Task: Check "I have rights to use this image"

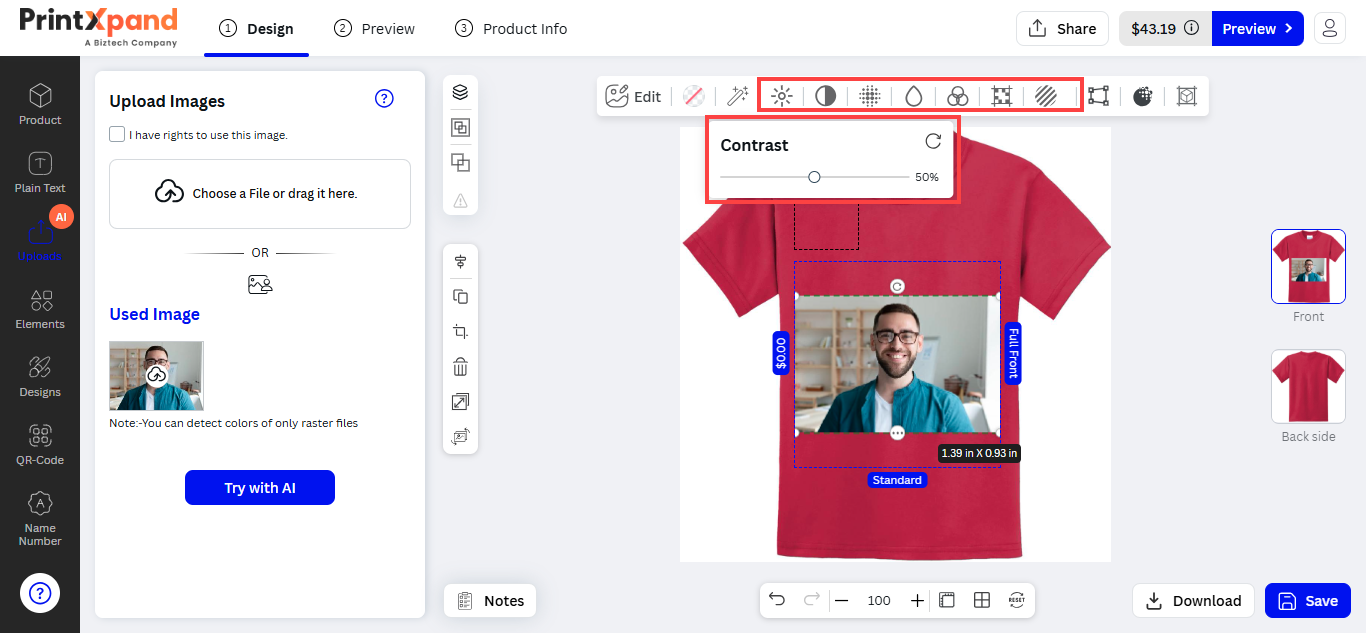Action: (x=117, y=134)
